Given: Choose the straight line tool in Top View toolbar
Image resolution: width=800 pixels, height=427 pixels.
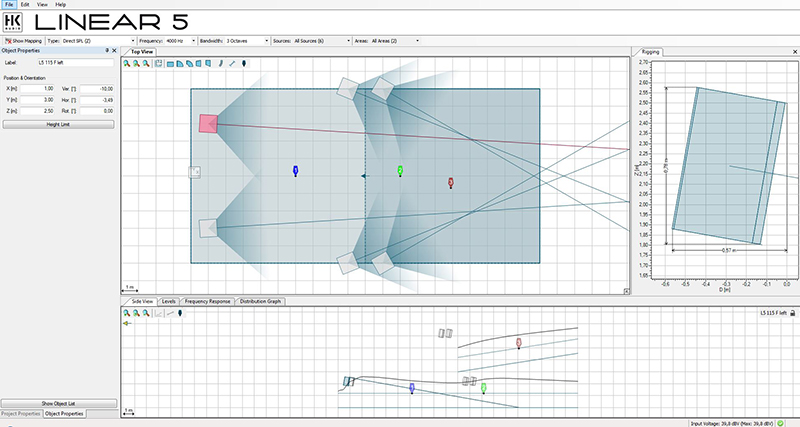Looking at the screenshot, I should (232, 64).
